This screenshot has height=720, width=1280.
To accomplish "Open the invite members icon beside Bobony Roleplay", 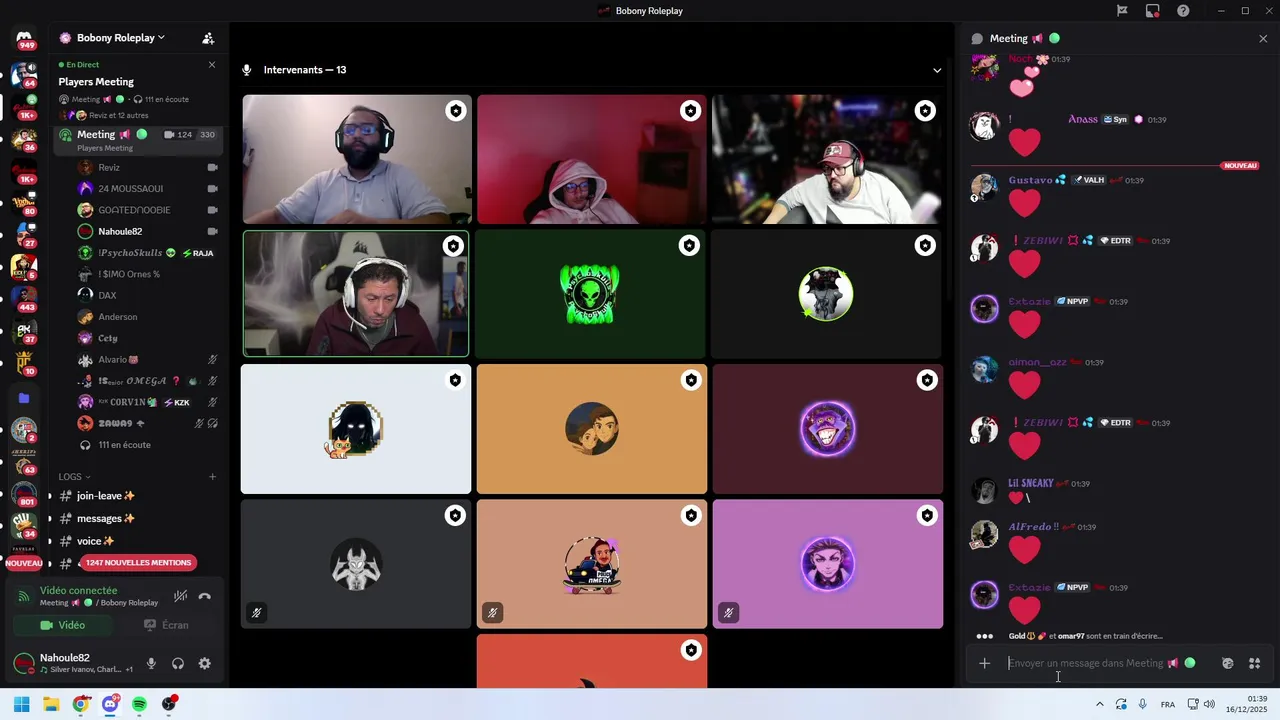I will pos(208,38).
